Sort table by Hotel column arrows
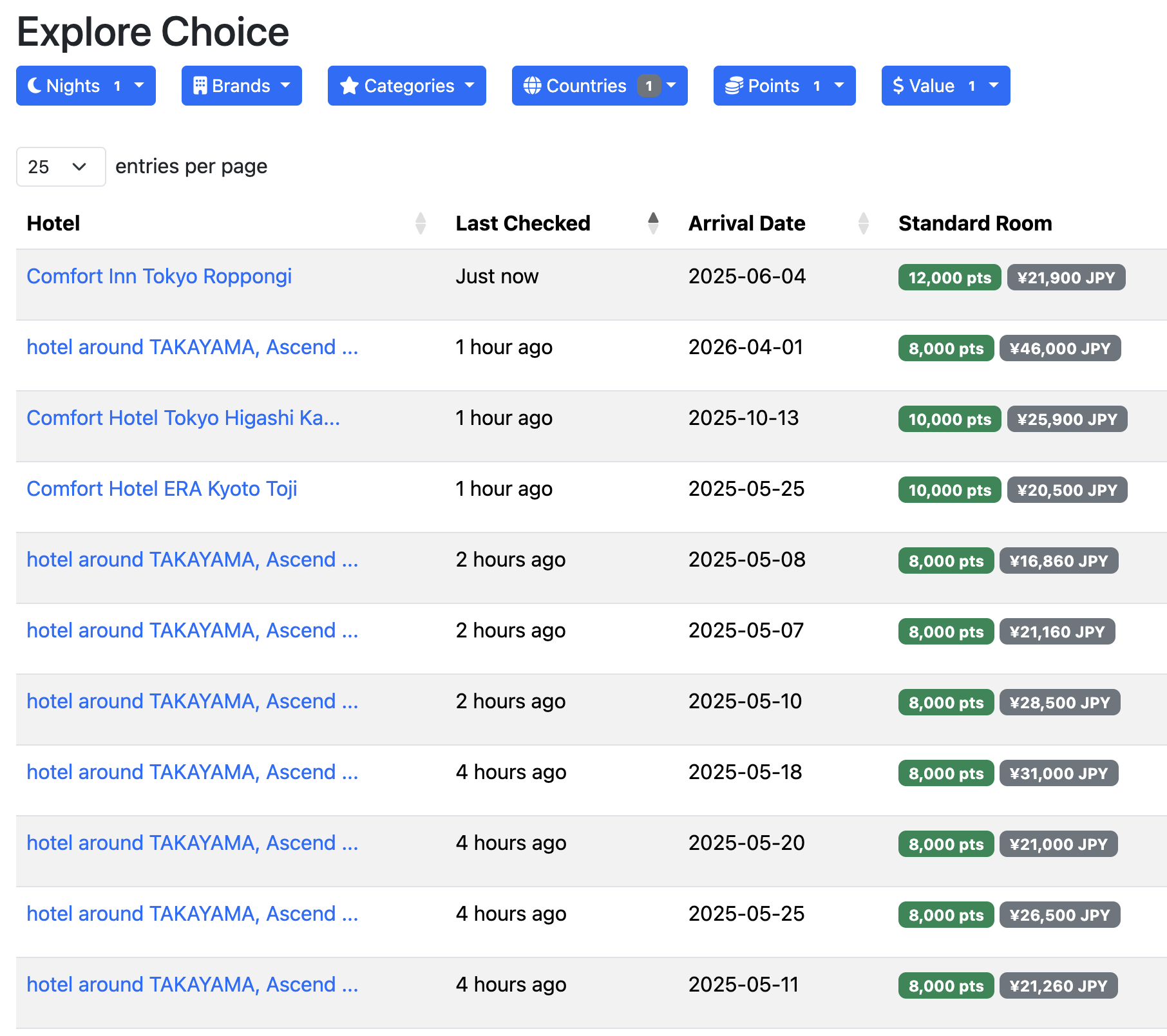The height and width of the screenshot is (1036, 1167). 421,223
